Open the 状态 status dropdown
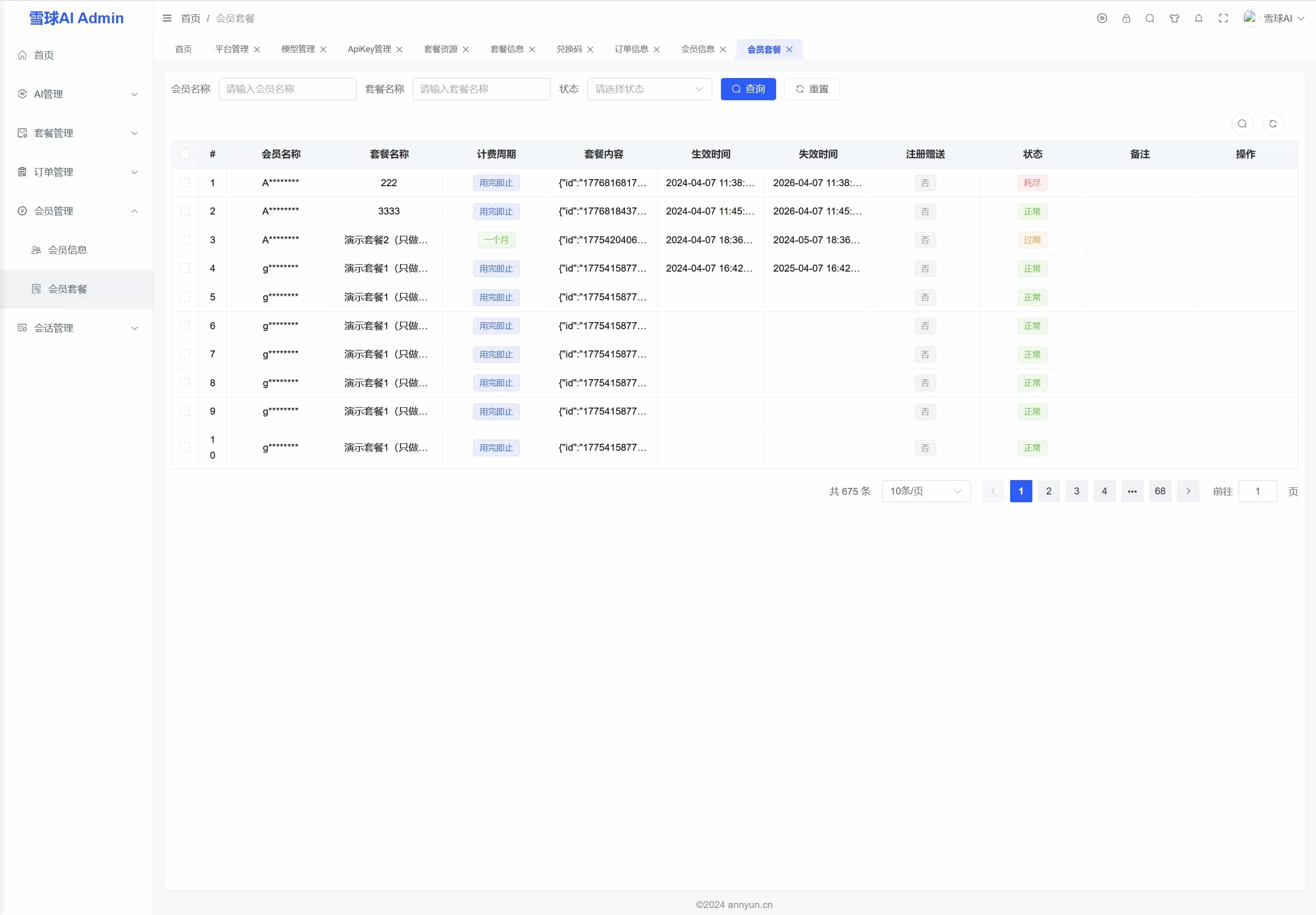This screenshot has height=915, width=1316. [x=649, y=89]
